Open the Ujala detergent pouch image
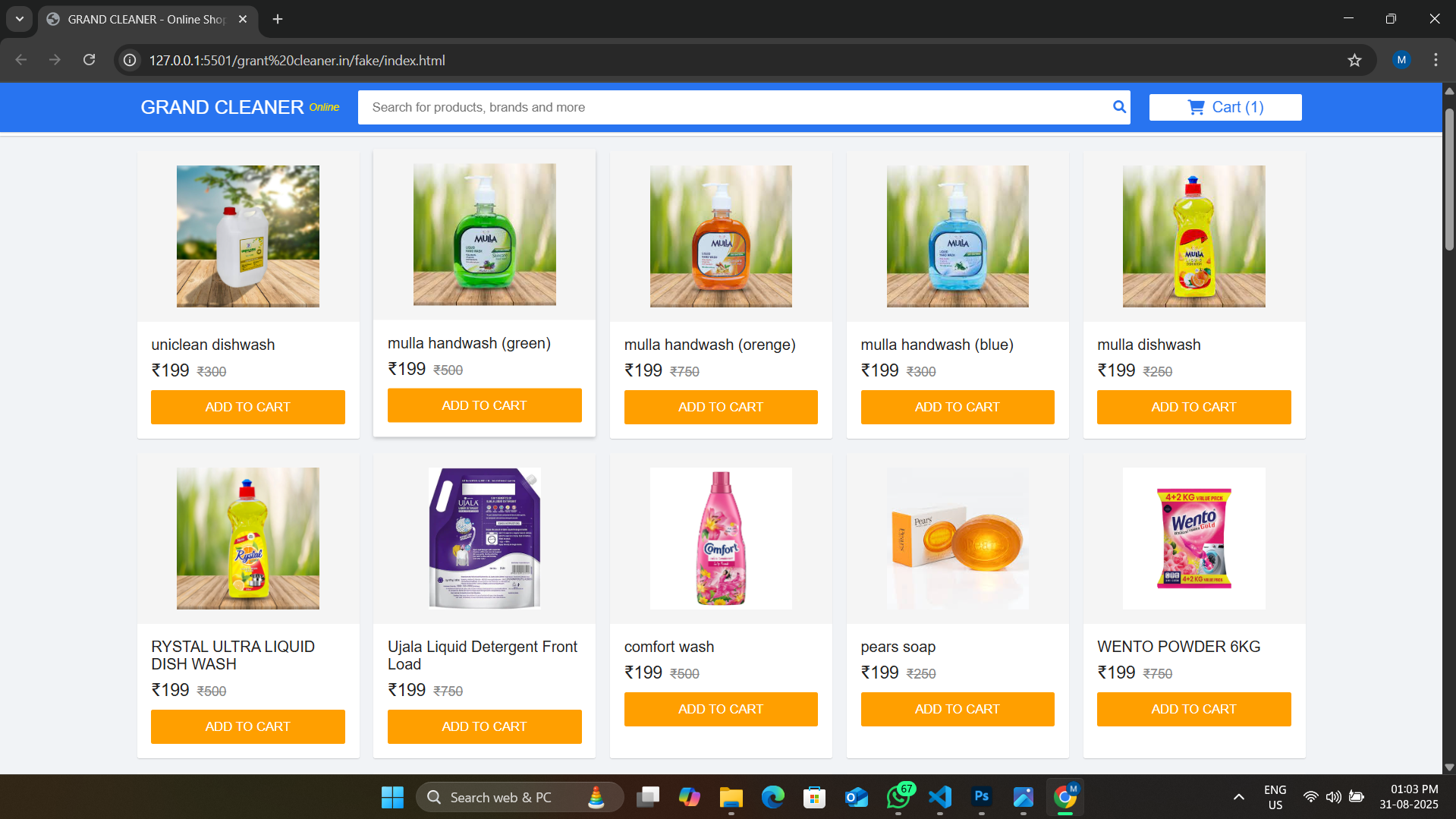Image resolution: width=1456 pixels, height=819 pixels. (485, 538)
